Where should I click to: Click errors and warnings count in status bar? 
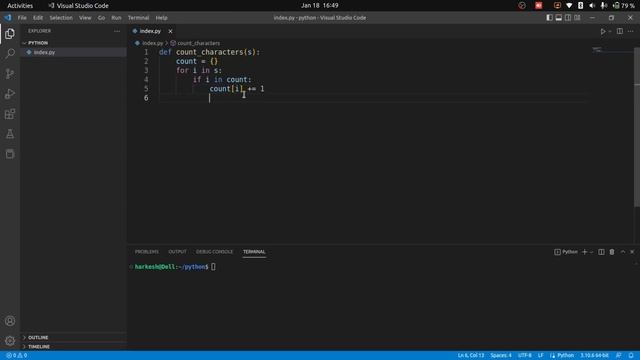click(x=16, y=356)
